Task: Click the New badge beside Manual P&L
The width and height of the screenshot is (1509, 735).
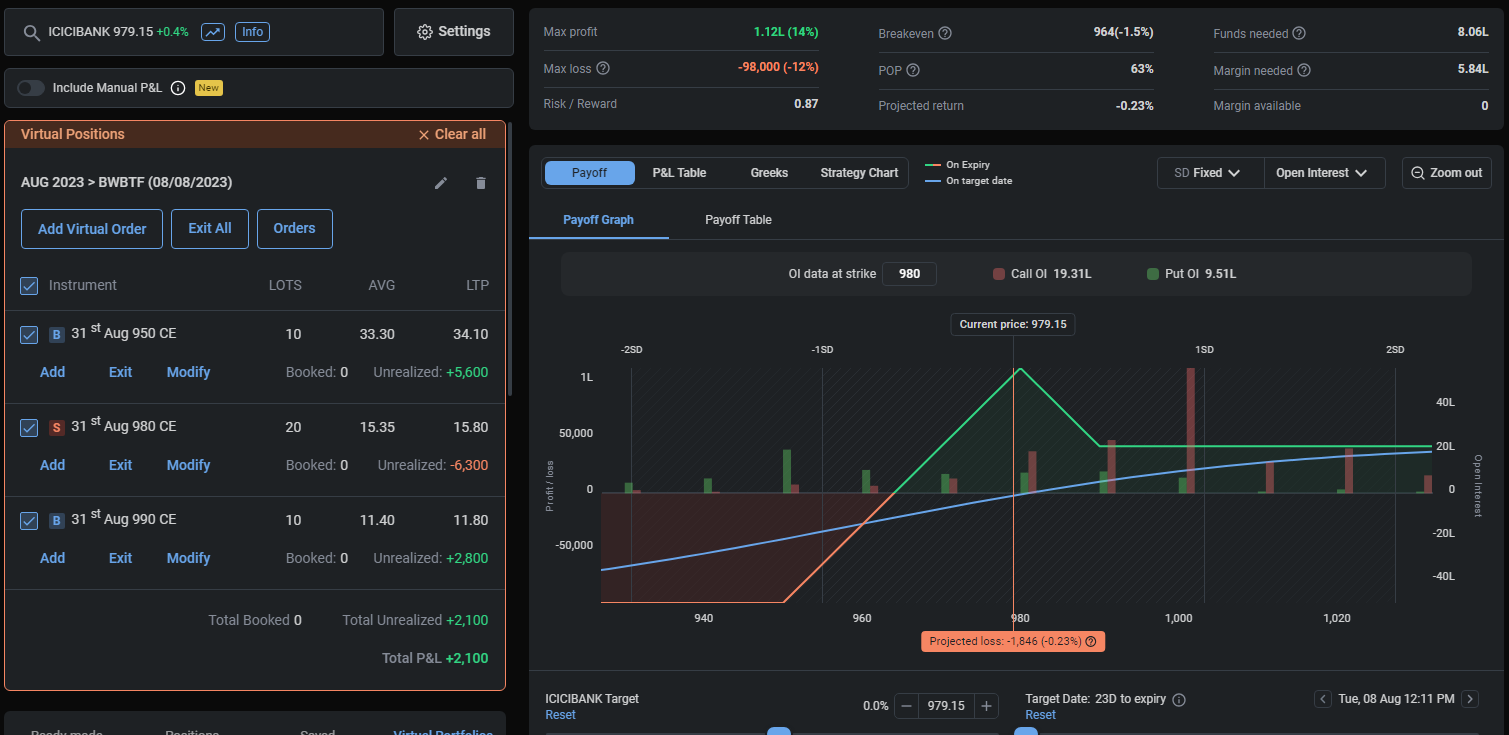Action: [208, 88]
